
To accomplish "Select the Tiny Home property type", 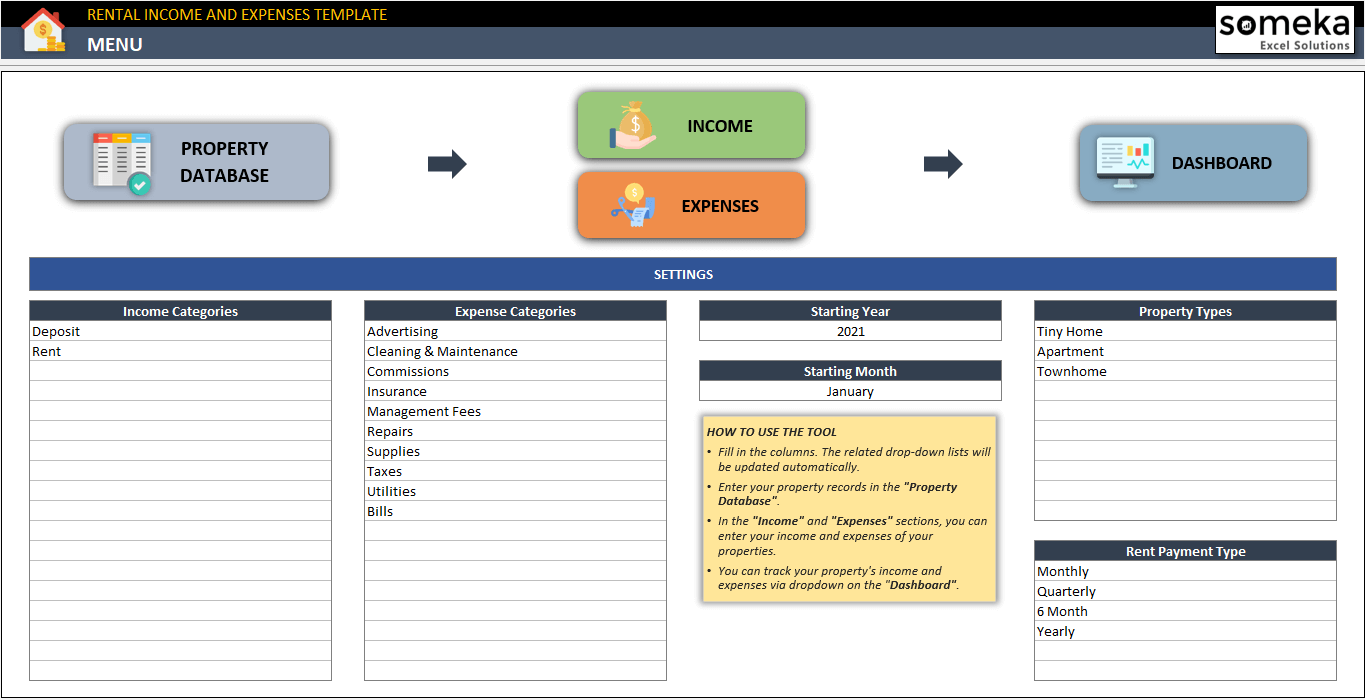I will click(1185, 331).
